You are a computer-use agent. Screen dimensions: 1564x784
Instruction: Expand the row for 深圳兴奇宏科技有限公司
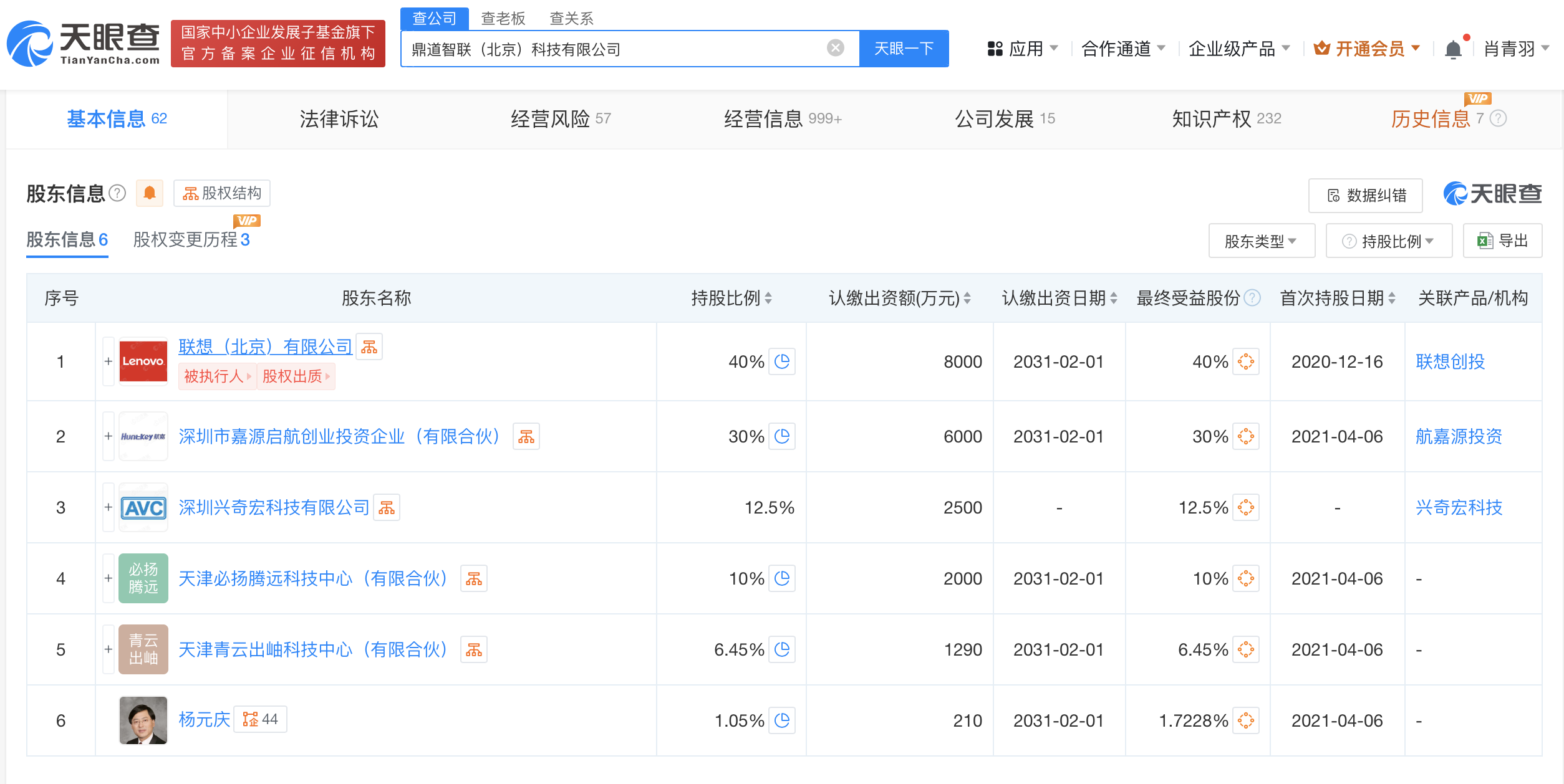tap(107, 507)
